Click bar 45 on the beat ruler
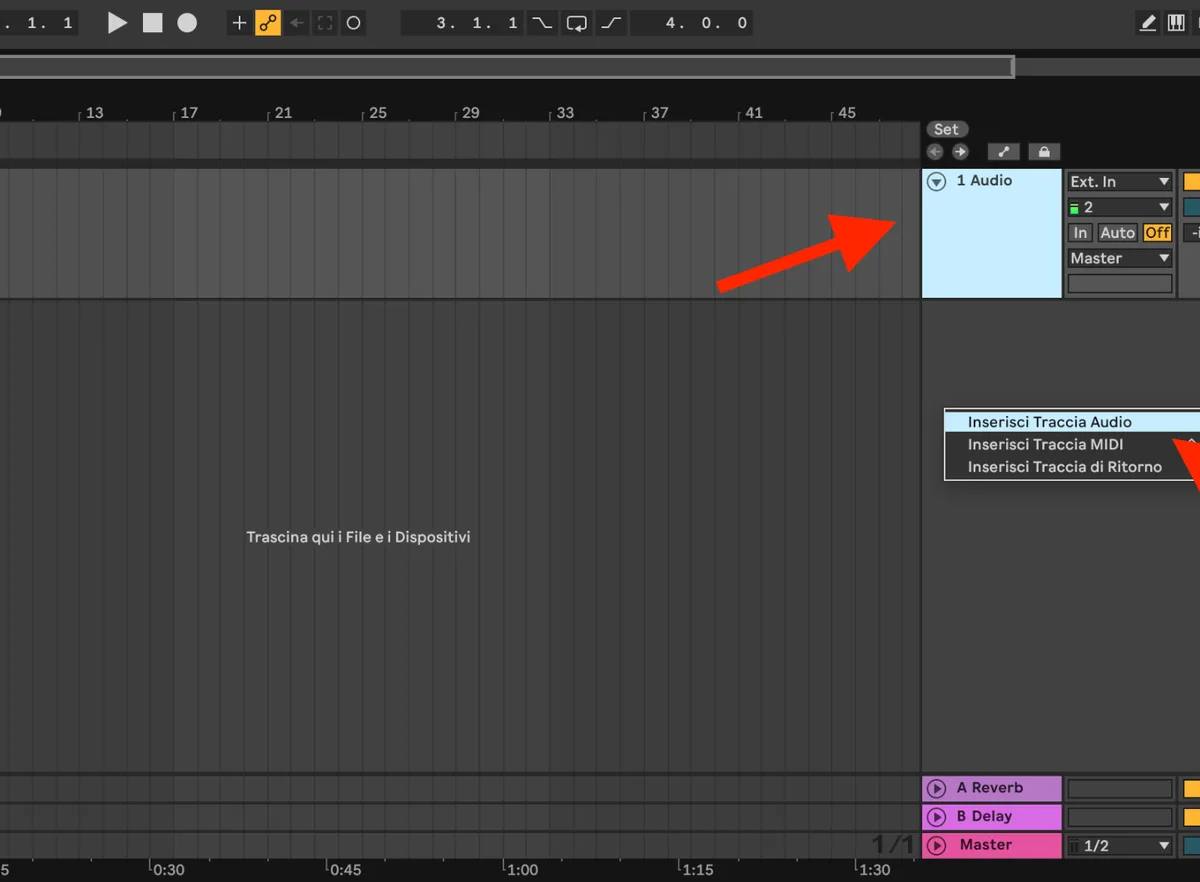 click(x=847, y=113)
